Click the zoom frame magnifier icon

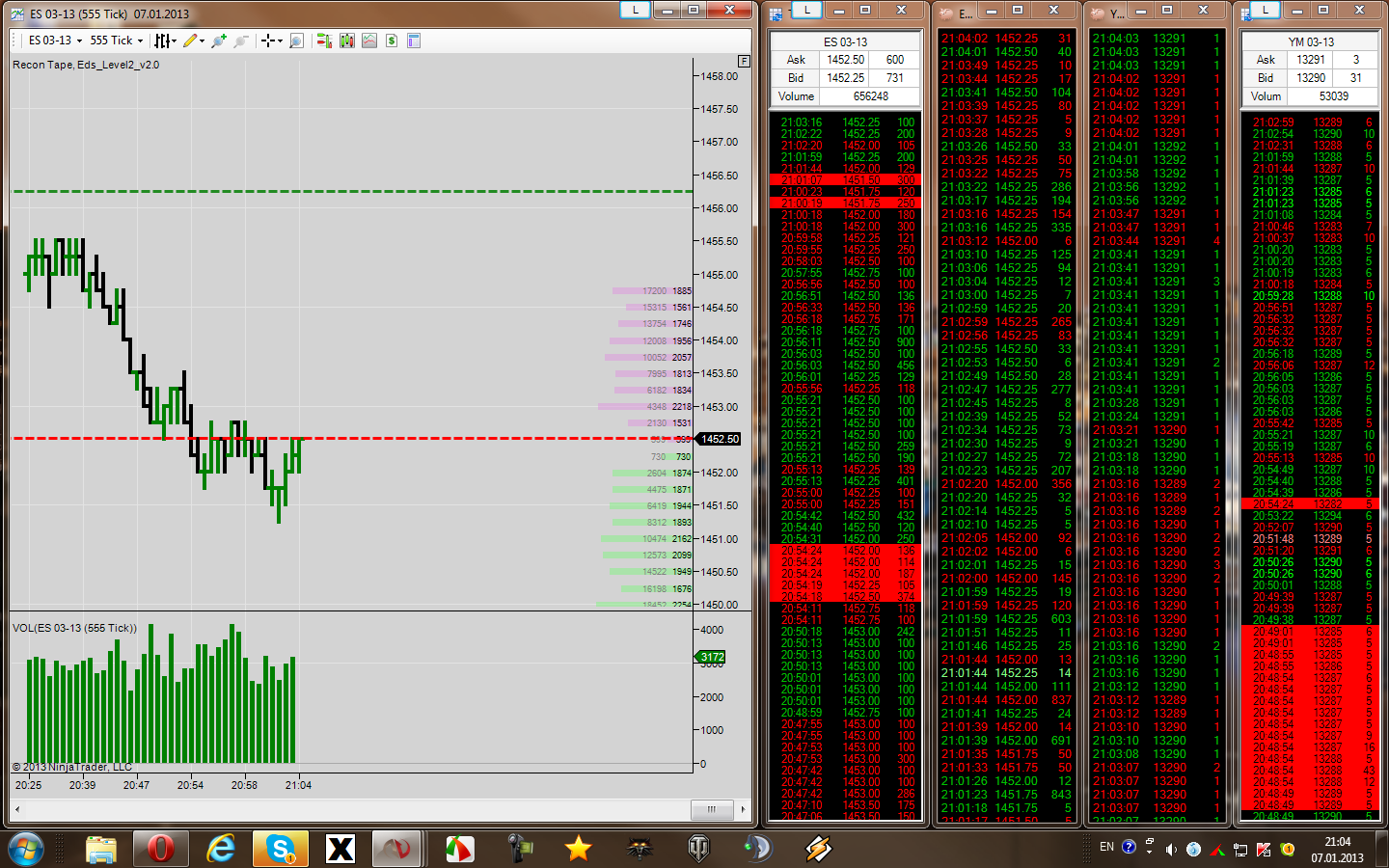pyautogui.click(x=297, y=41)
